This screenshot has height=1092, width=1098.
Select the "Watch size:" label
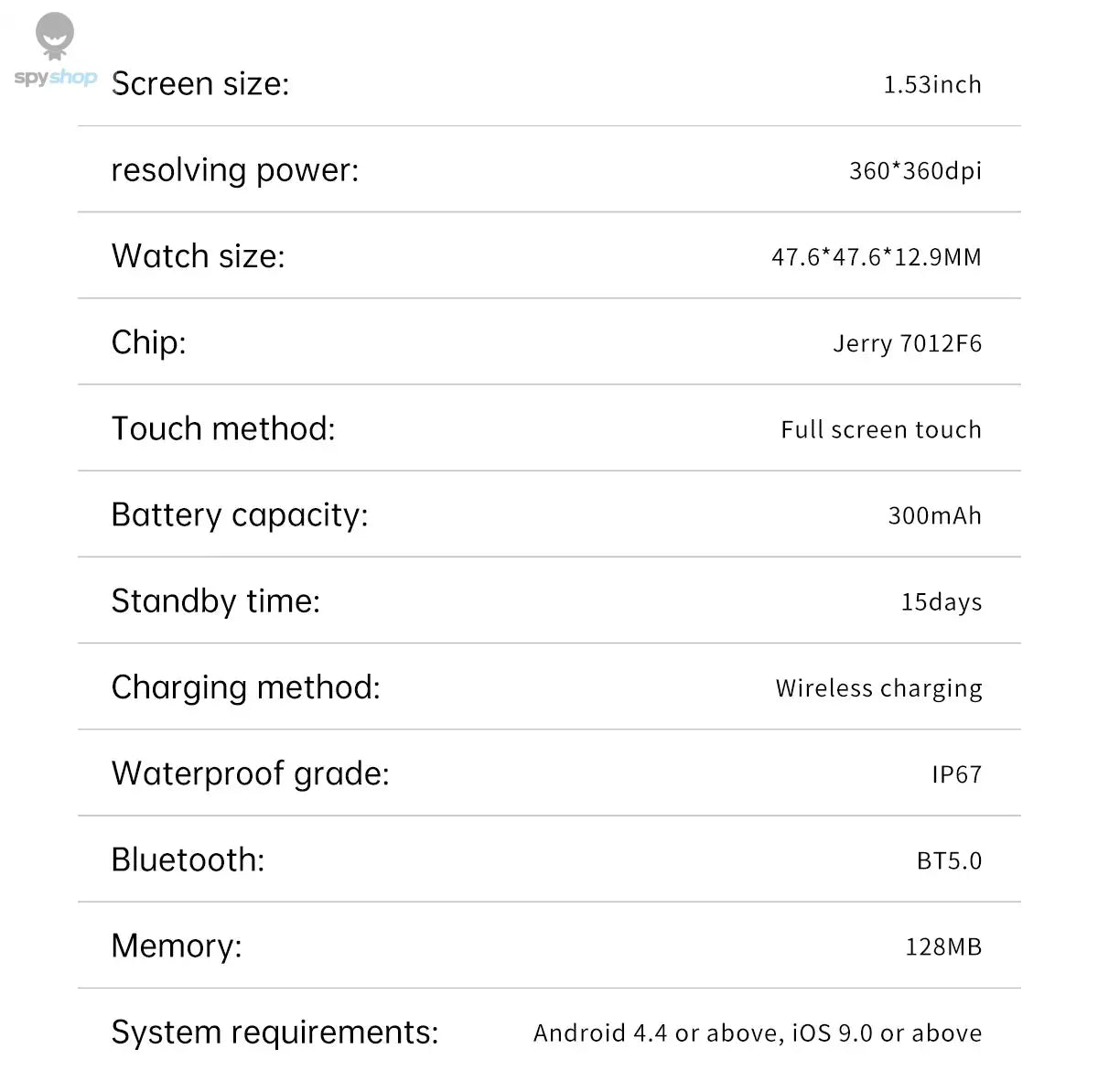198,256
